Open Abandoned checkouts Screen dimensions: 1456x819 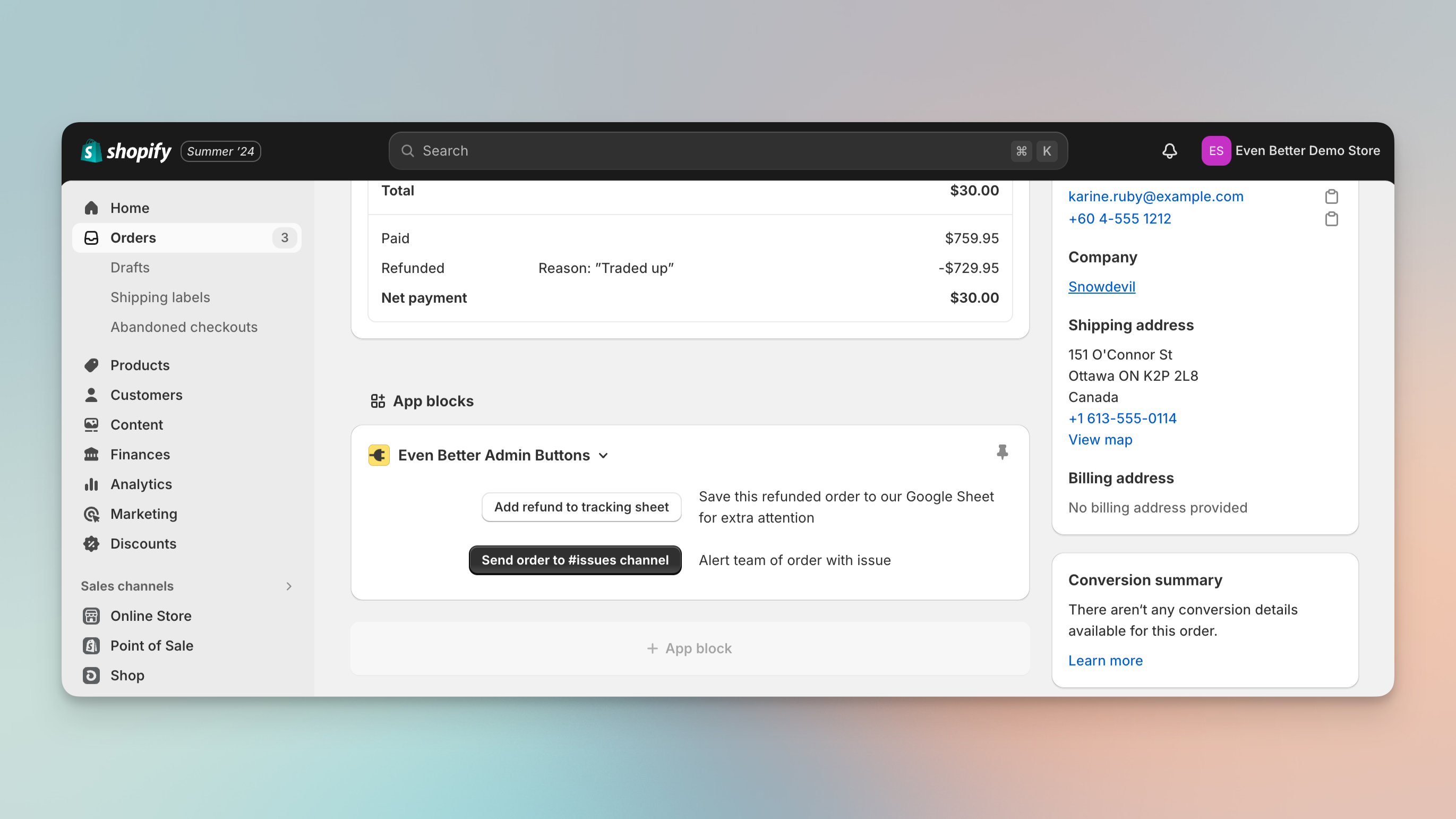(184, 327)
